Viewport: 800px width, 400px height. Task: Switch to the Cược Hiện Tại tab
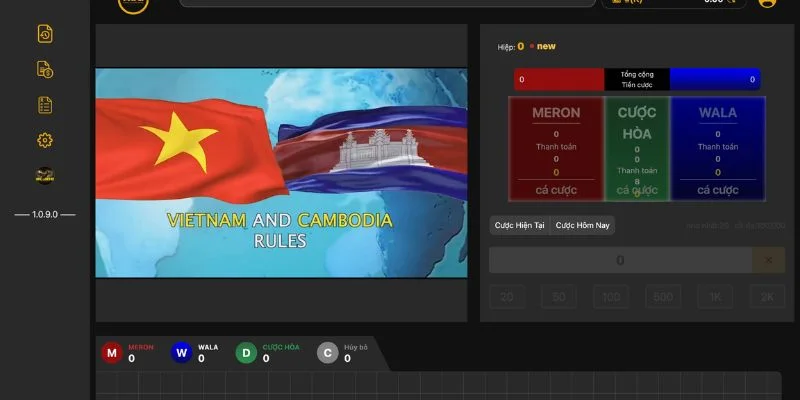[519, 225]
